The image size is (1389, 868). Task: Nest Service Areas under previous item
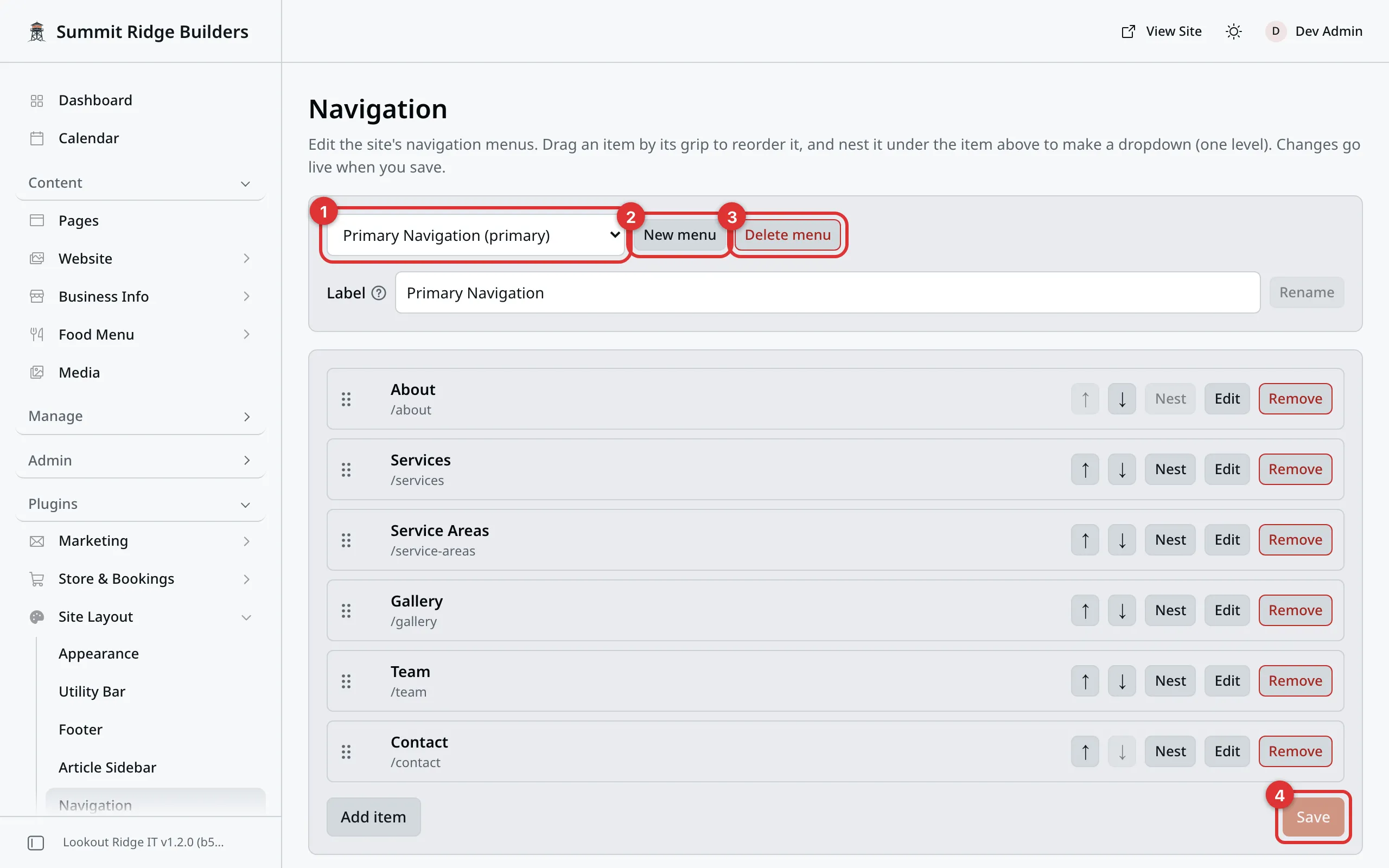click(1170, 540)
